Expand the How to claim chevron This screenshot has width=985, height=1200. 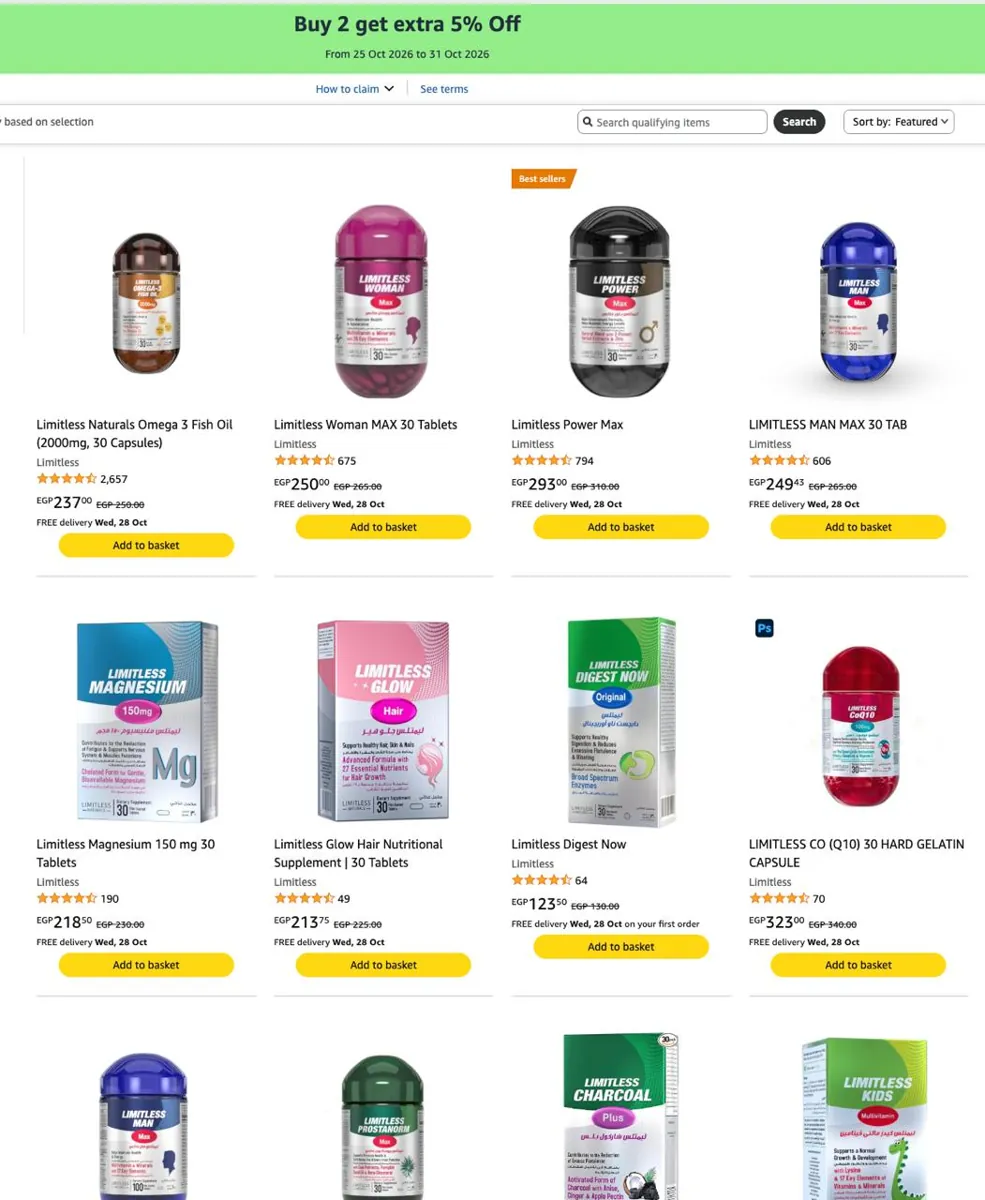point(389,89)
